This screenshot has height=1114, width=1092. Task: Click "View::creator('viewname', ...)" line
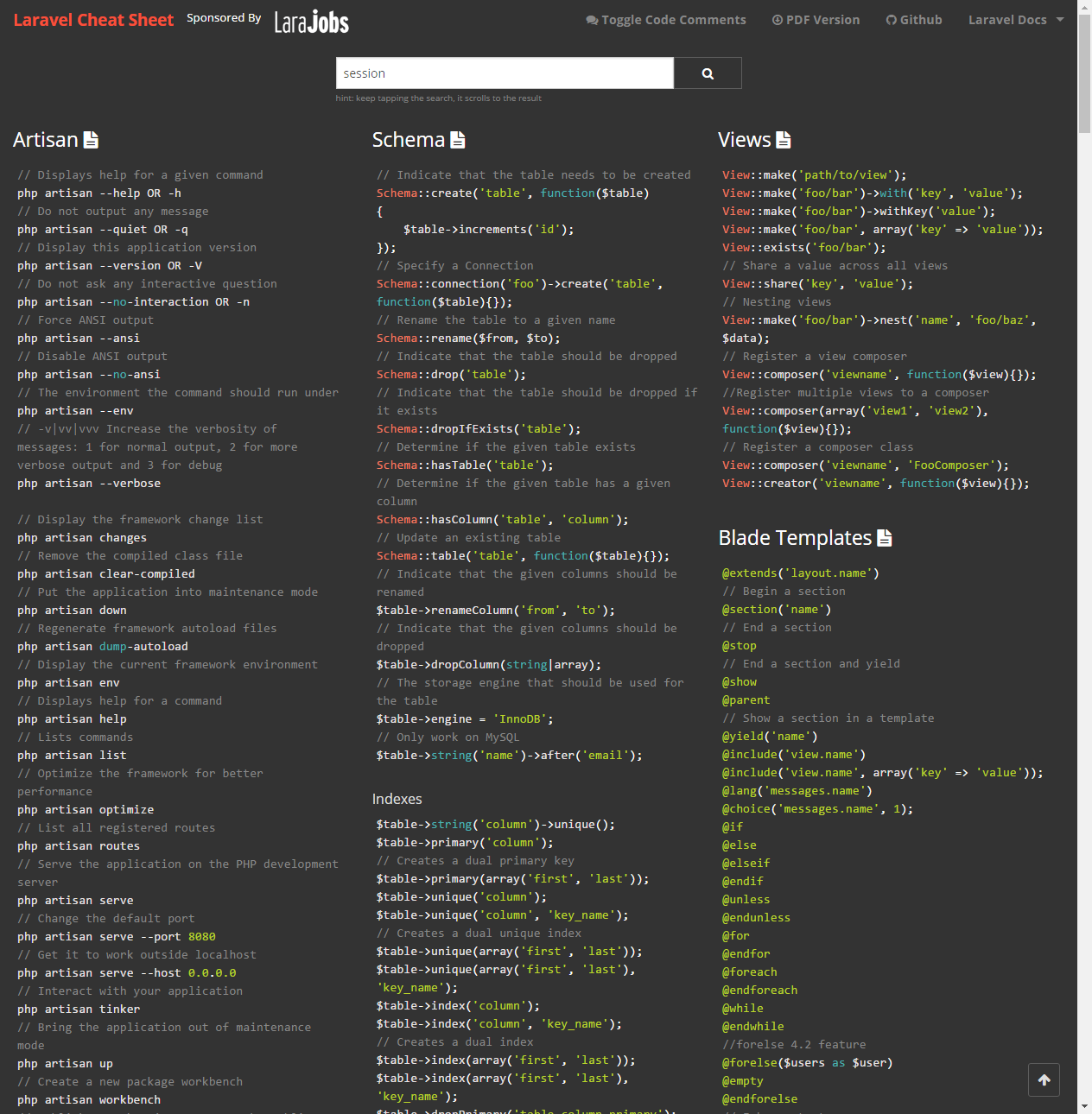(876, 484)
